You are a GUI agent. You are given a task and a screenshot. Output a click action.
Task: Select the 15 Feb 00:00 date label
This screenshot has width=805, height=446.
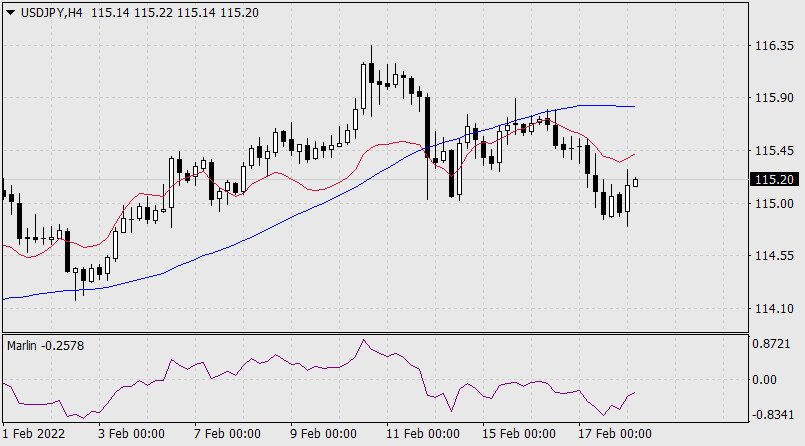pos(519,434)
